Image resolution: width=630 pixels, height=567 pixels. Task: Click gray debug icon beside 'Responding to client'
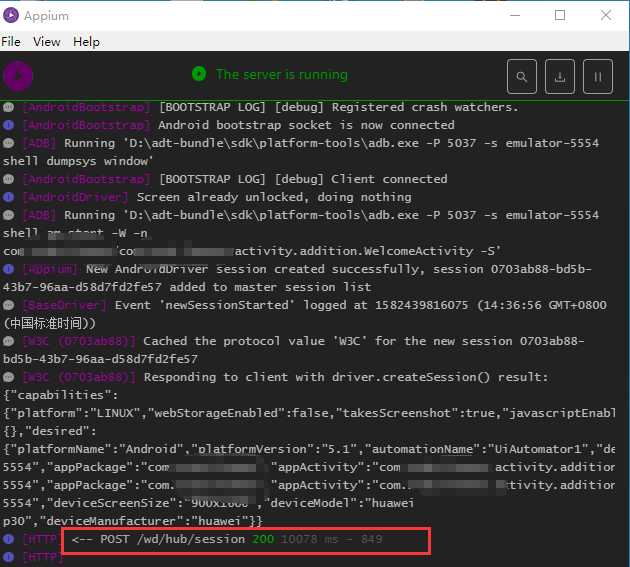pos(8,377)
